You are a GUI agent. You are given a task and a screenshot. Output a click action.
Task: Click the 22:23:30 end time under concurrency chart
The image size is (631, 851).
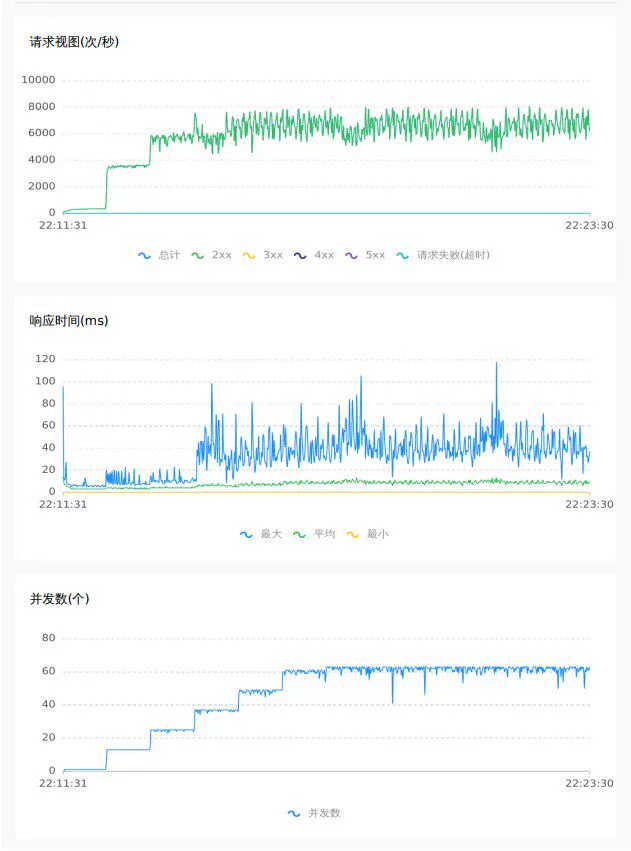[589, 783]
